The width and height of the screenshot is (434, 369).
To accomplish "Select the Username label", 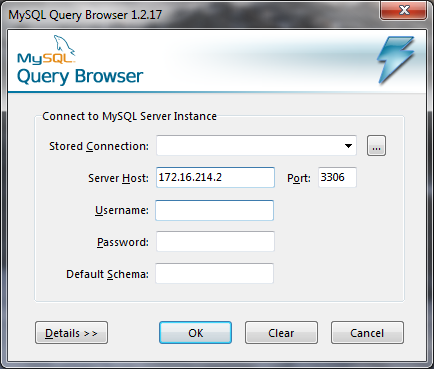I will tap(122, 210).
